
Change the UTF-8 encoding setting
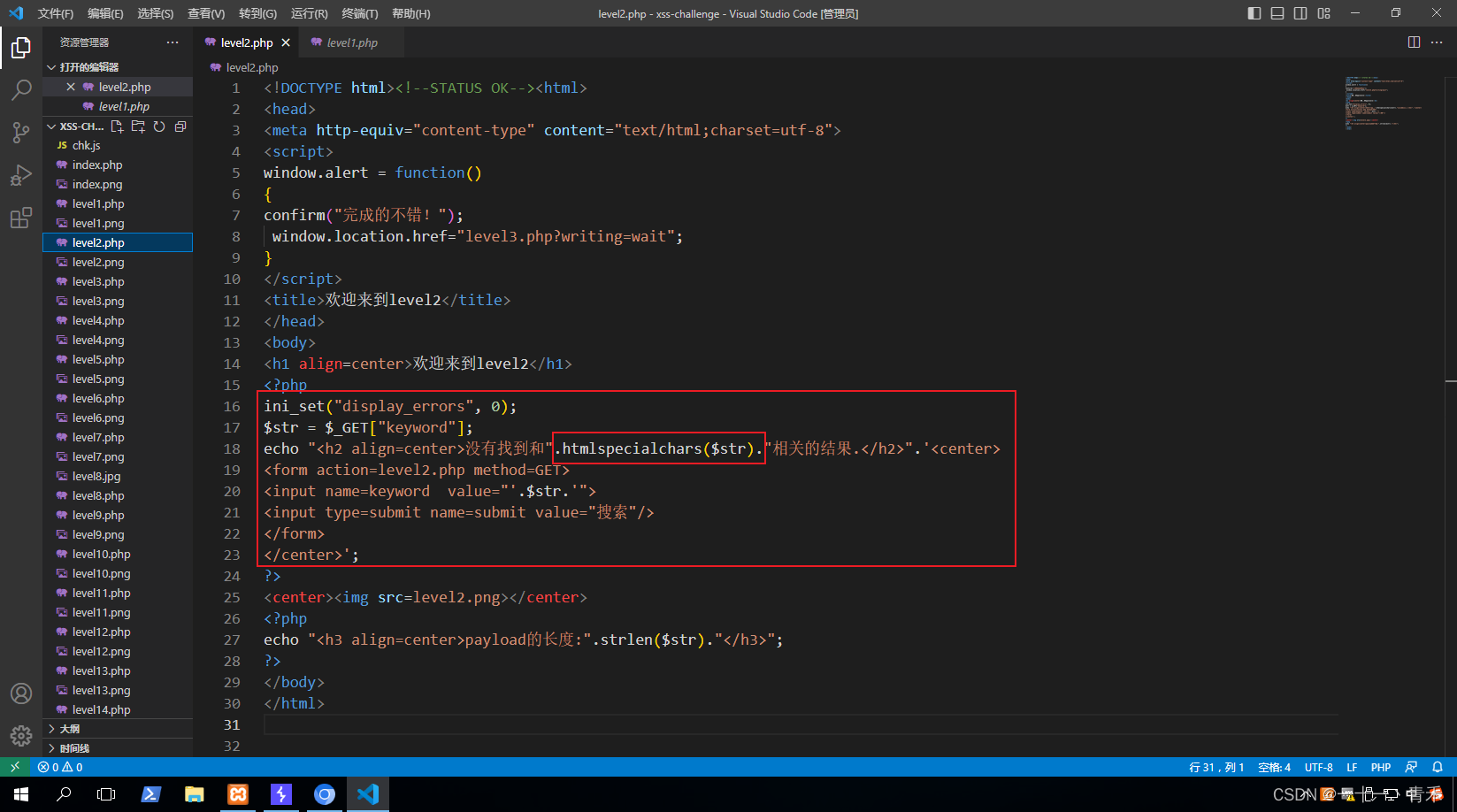click(x=1318, y=767)
